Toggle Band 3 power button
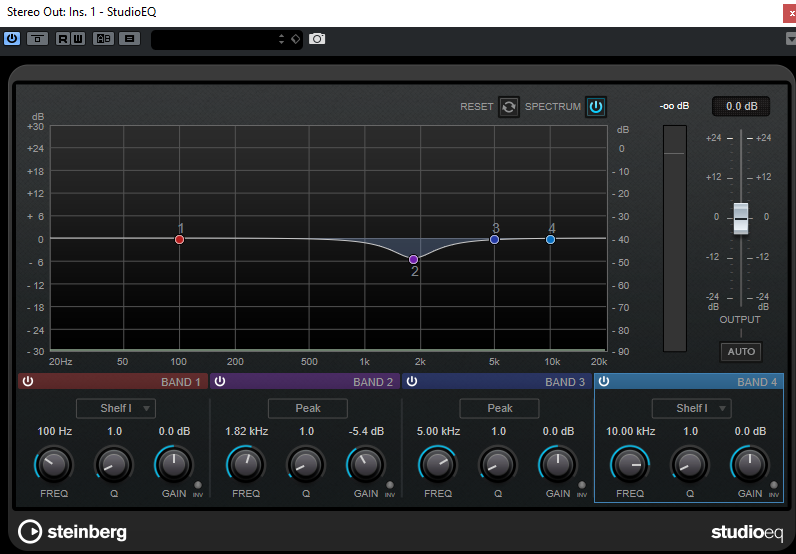The image size is (796, 554). coord(412,381)
